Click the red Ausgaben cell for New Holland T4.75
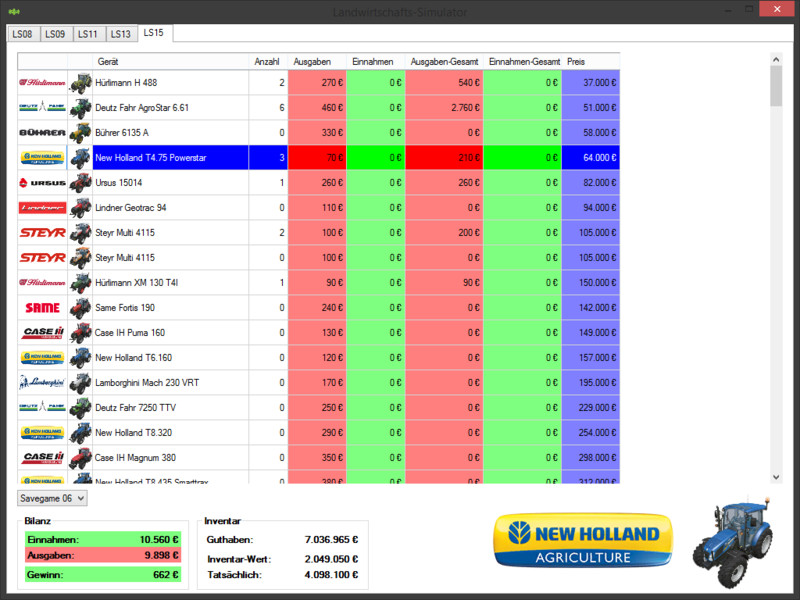Viewport: 800px width, 600px height. coord(316,158)
